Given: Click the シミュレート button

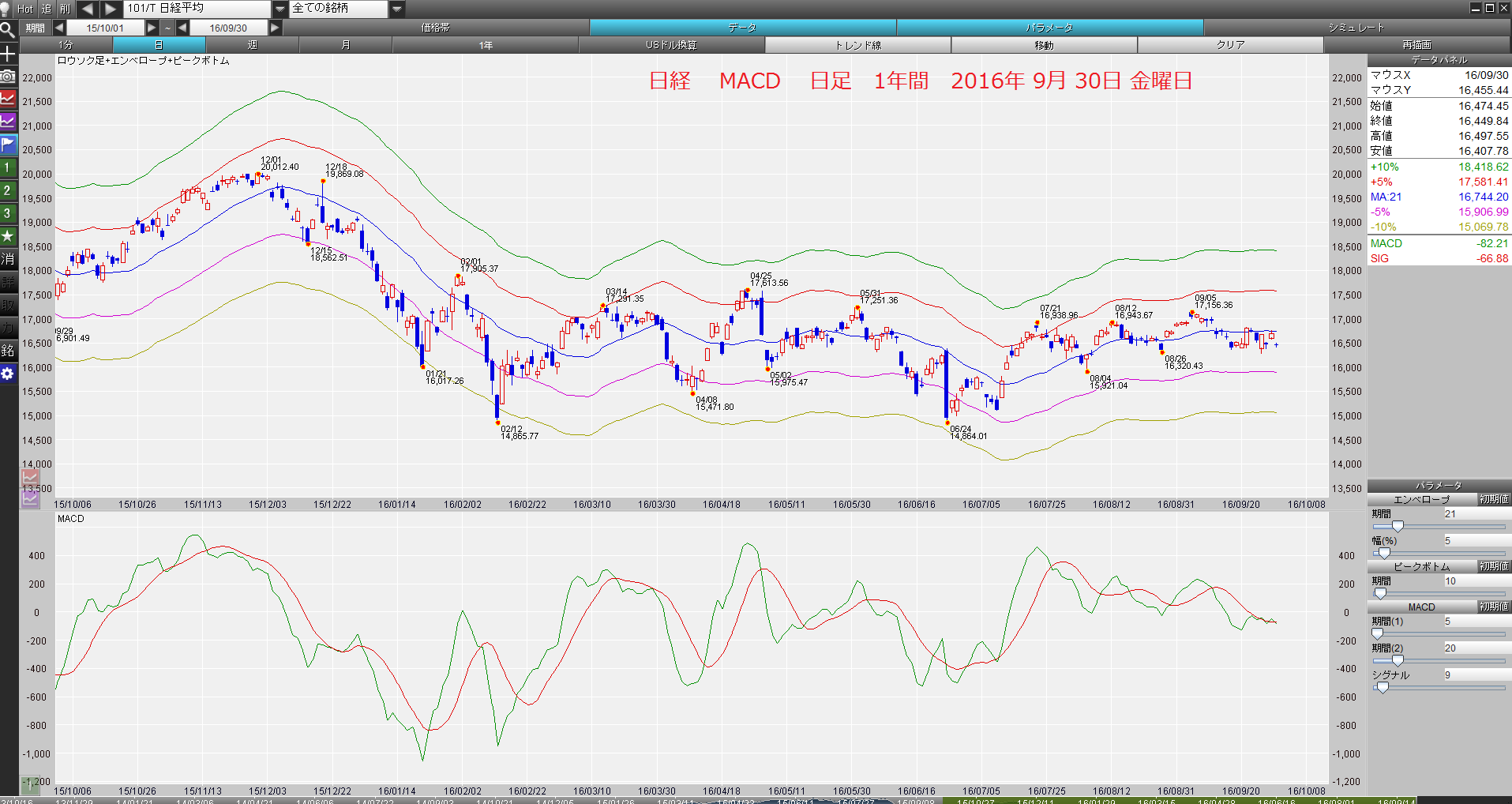Looking at the screenshot, I should (x=1356, y=28).
